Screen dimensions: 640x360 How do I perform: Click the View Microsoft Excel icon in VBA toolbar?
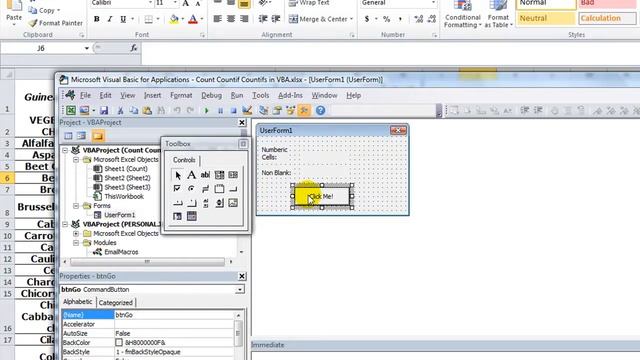(71, 110)
